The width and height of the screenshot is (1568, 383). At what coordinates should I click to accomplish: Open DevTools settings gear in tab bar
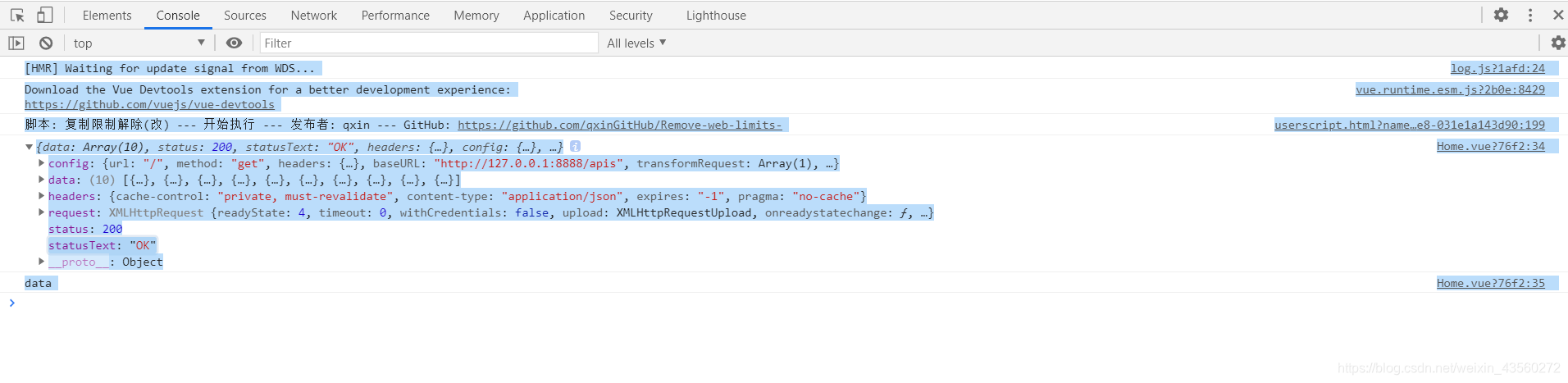pyautogui.click(x=1501, y=15)
